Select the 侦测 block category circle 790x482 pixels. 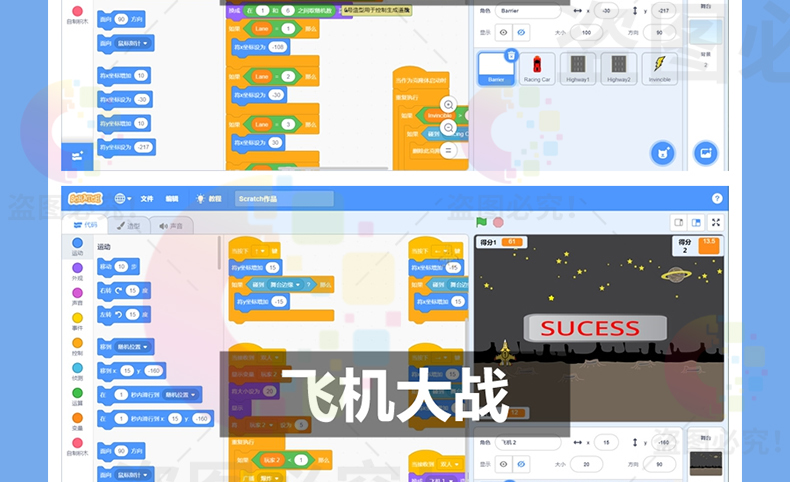pyautogui.click(x=77, y=368)
